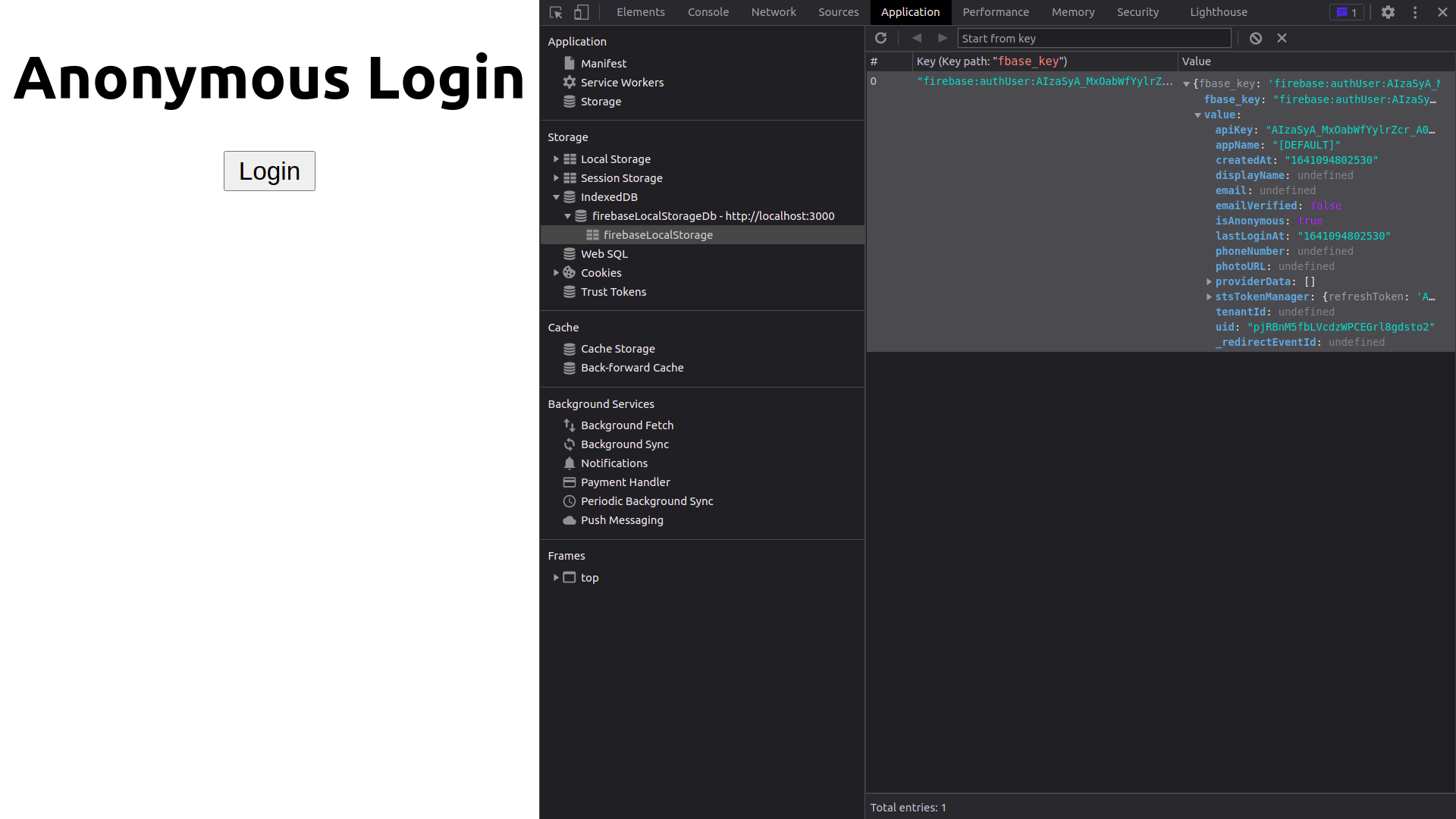Collapse the value object property
The height and width of the screenshot is (819, 1456).
1198,115
